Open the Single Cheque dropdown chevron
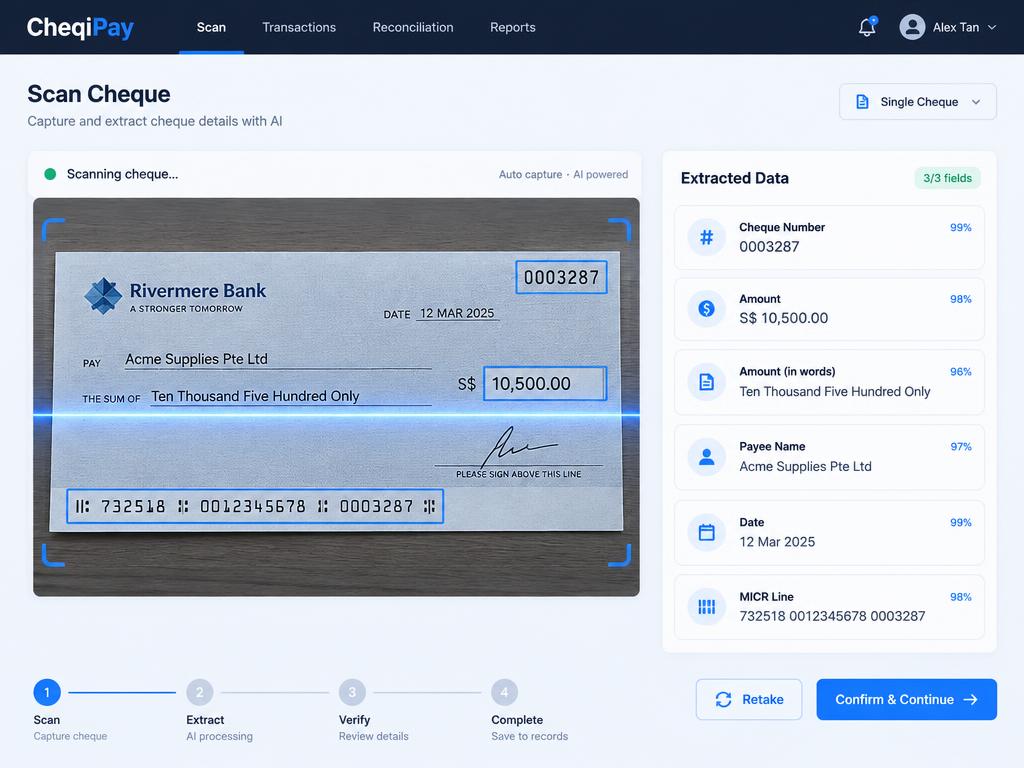Image resolution: width=1024 pixels, height=768 pixels. coord(976,102)
